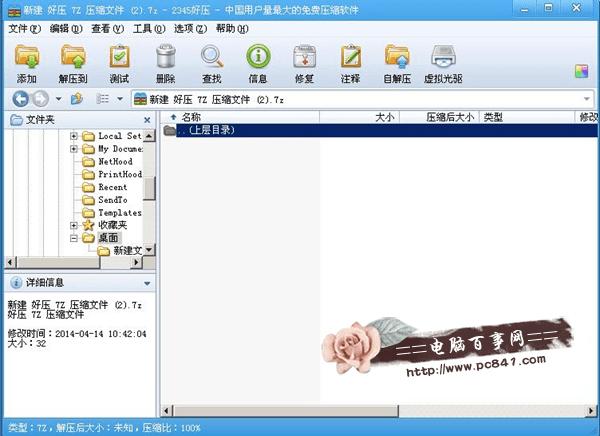The image size is (600, 436).
Task: Sort by the 名称 column header
Action: pyautogui.click(x=240, y=117)
